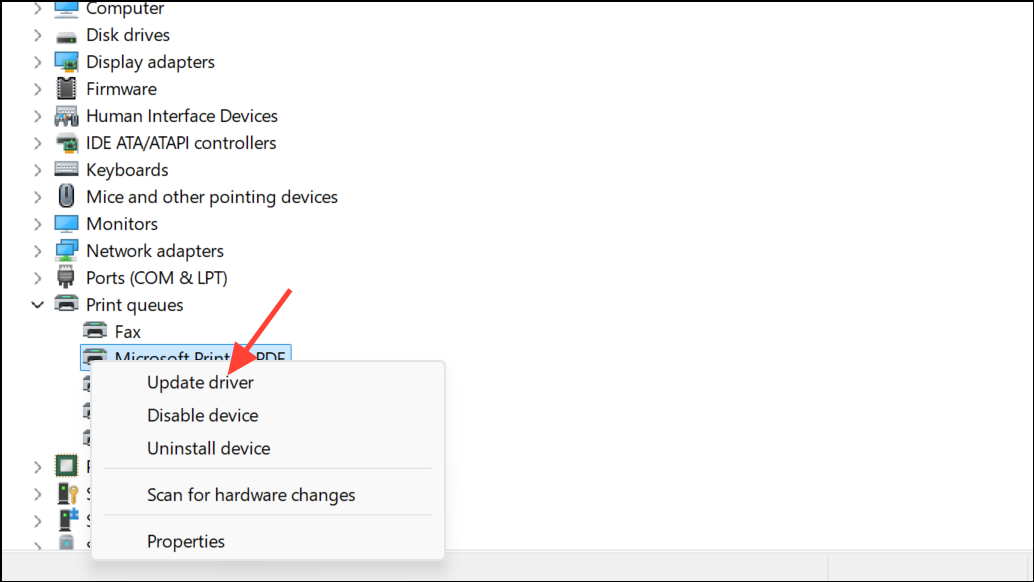Collapse the Print queues category
1034x582 pixels.
[x=38, y=305]
